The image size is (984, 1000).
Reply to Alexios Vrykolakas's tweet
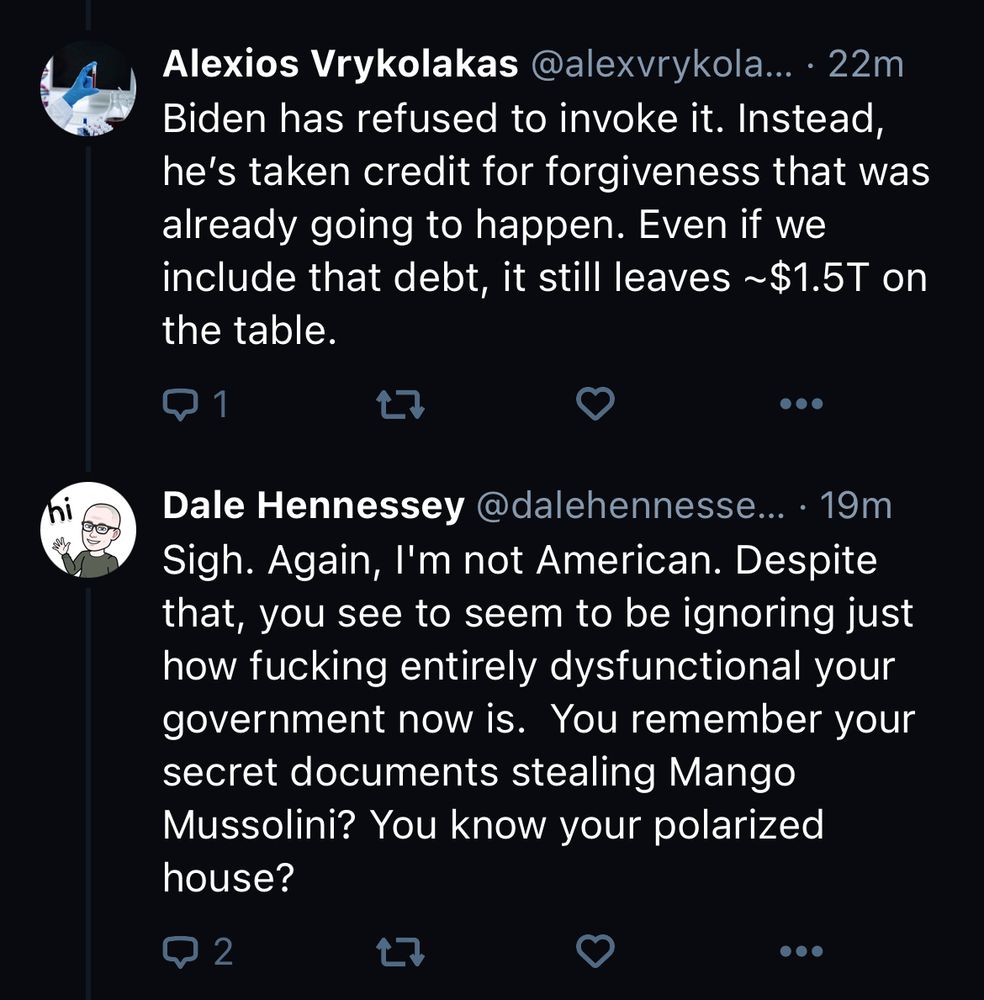[181, 405]
